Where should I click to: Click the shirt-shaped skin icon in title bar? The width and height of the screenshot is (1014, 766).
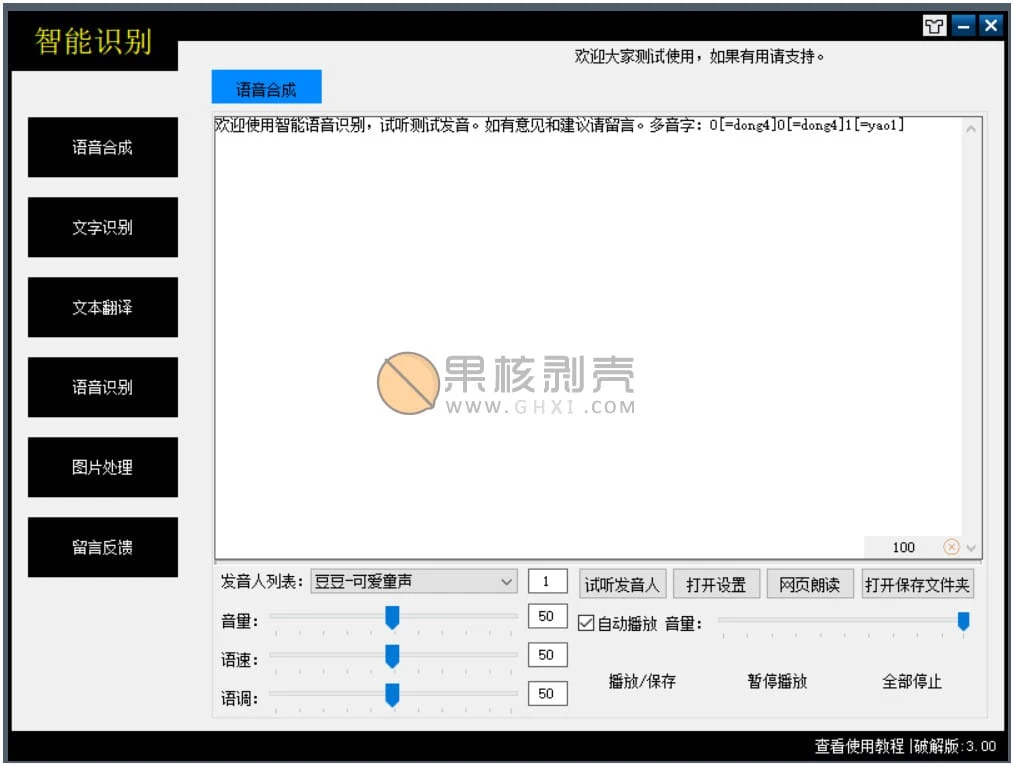click(x=934, y=27)
